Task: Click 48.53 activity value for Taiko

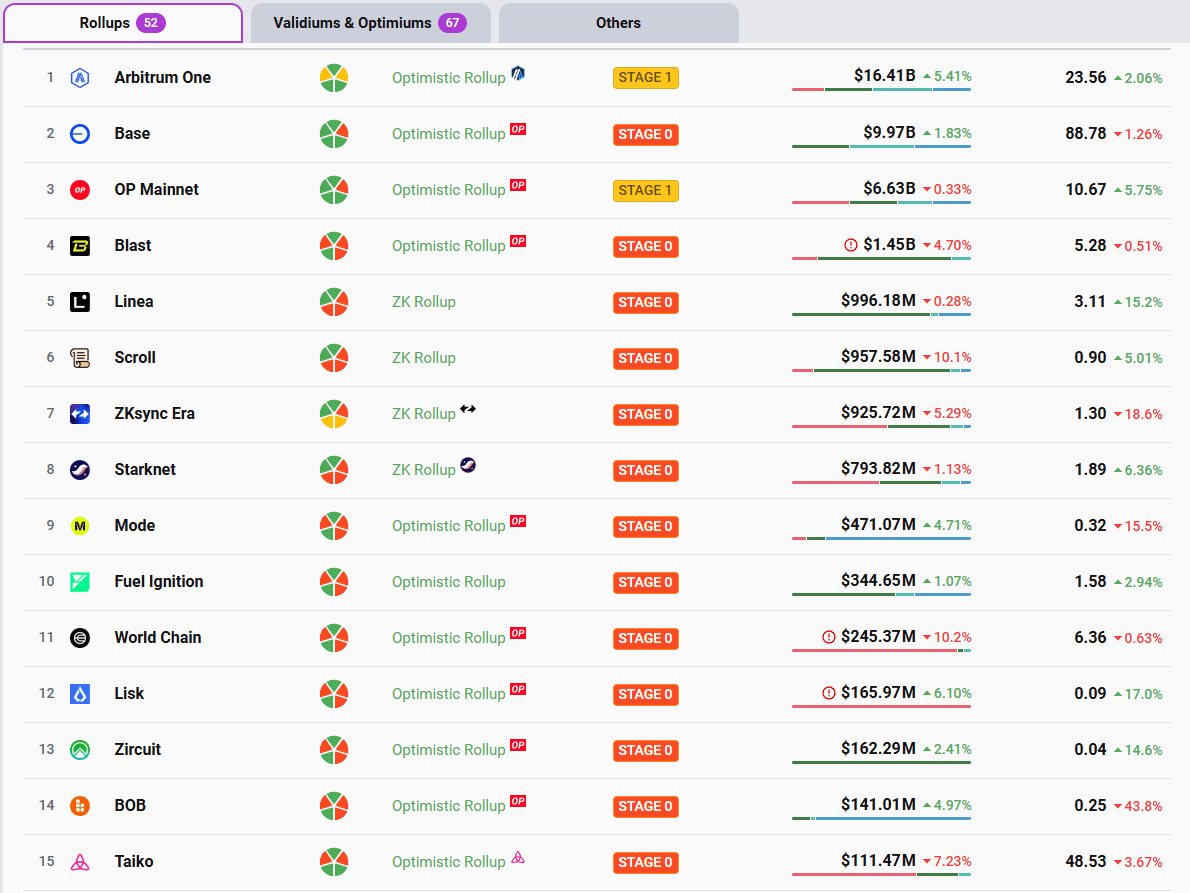Action: click(1085, 862)
